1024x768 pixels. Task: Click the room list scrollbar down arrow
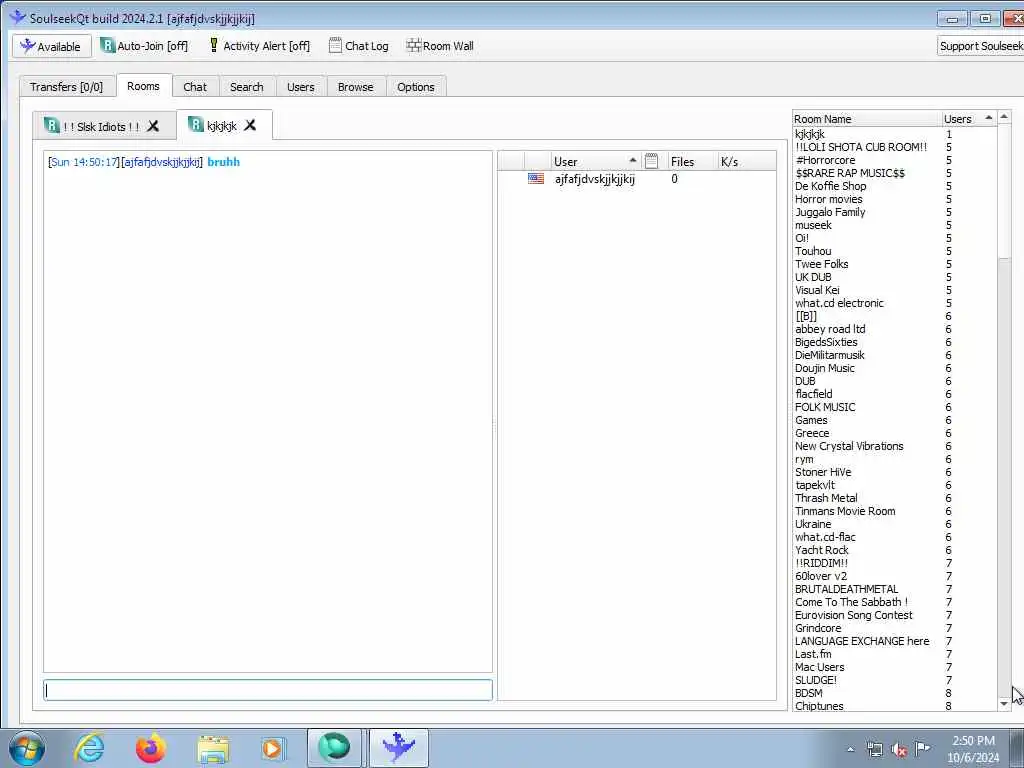[x=1004, y=703]
